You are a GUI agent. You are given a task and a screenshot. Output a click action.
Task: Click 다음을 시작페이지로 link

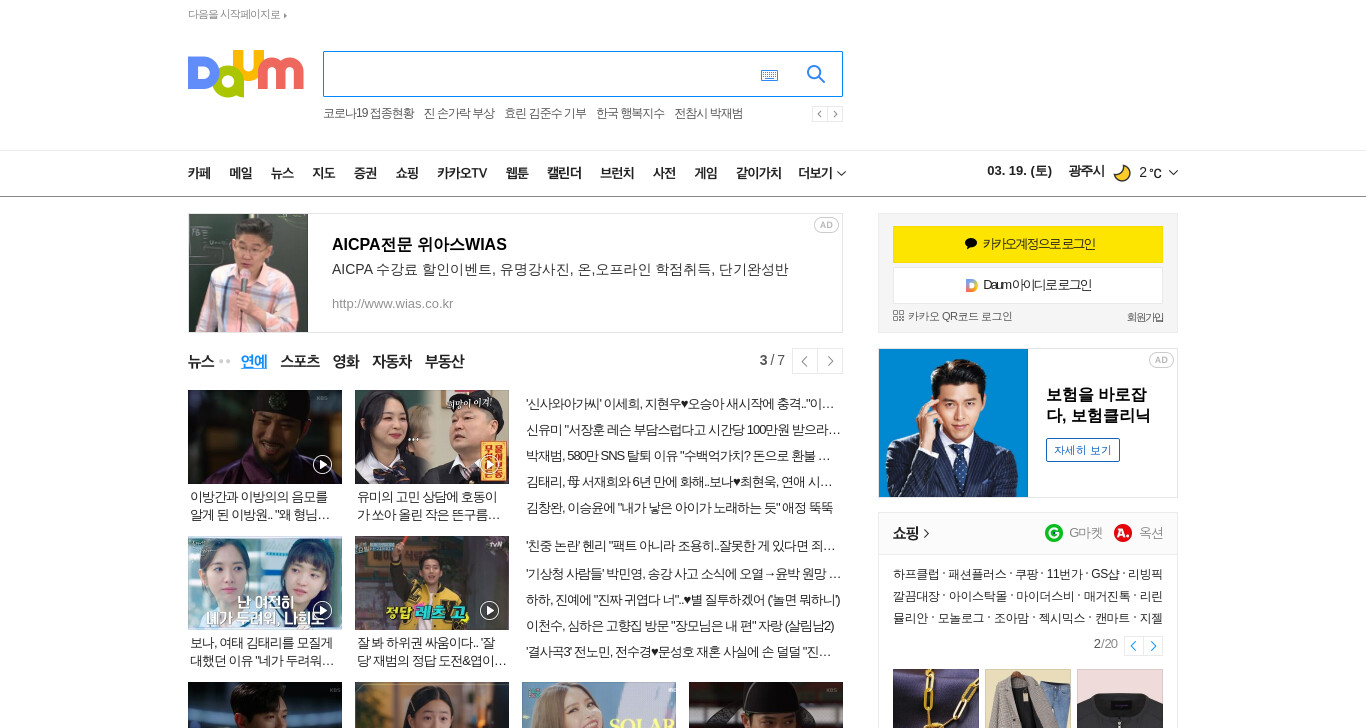click(237, 15)
